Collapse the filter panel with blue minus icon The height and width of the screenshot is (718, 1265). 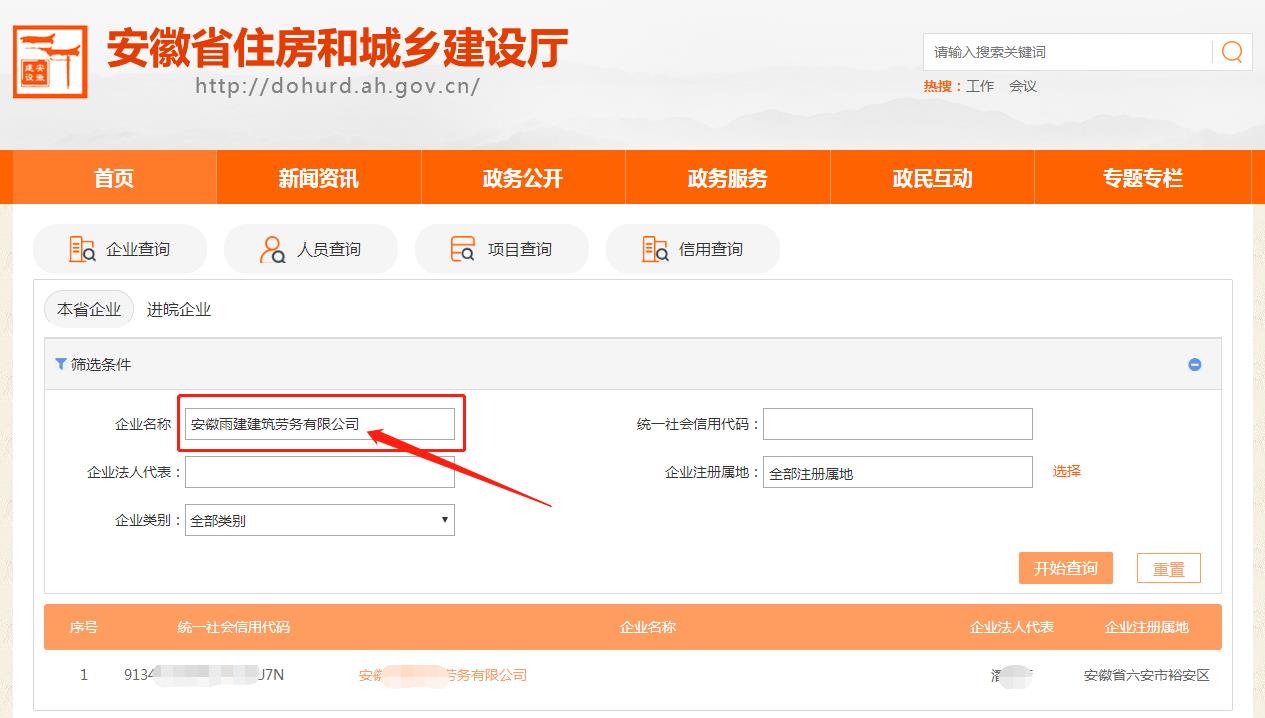pos(1194,364)
